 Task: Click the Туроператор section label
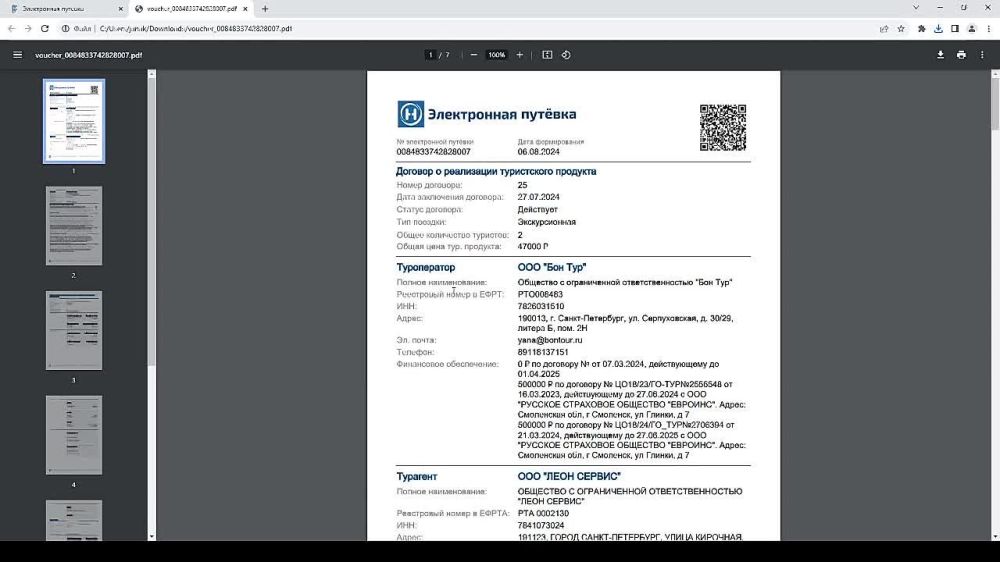(x=426, y=267)
